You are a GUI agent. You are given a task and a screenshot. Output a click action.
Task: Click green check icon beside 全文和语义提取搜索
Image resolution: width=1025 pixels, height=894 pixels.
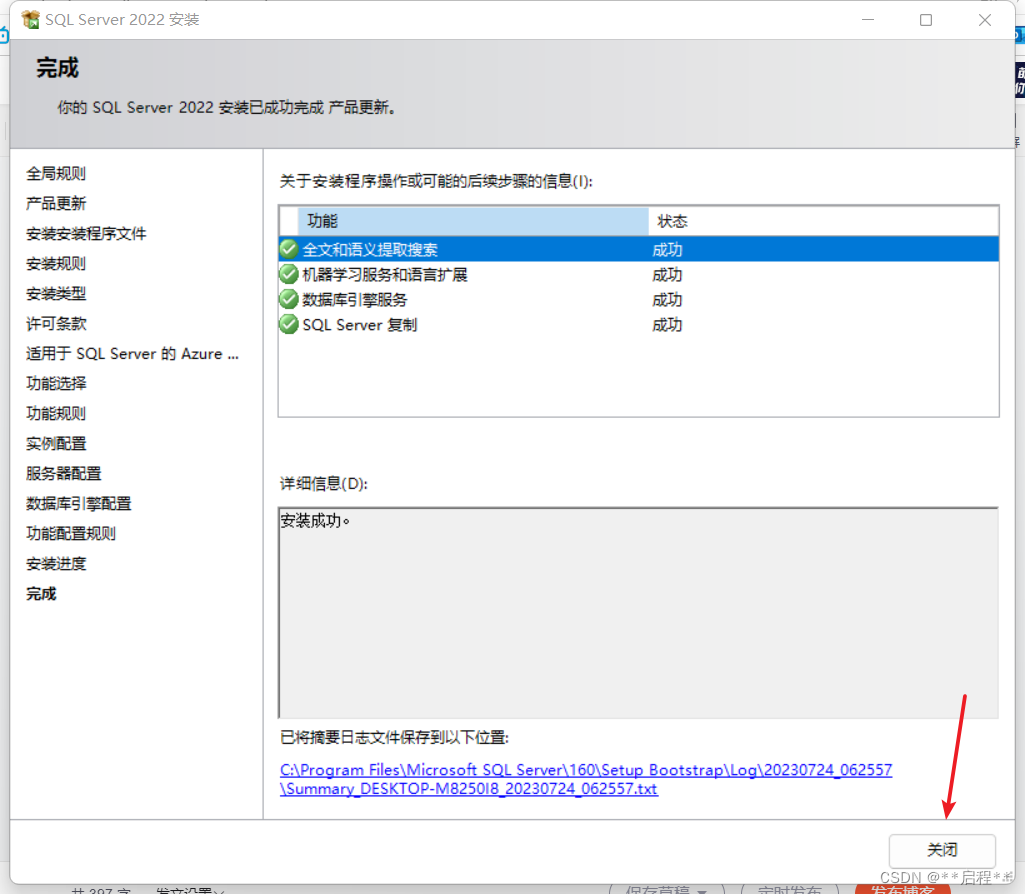coord(288,249)
